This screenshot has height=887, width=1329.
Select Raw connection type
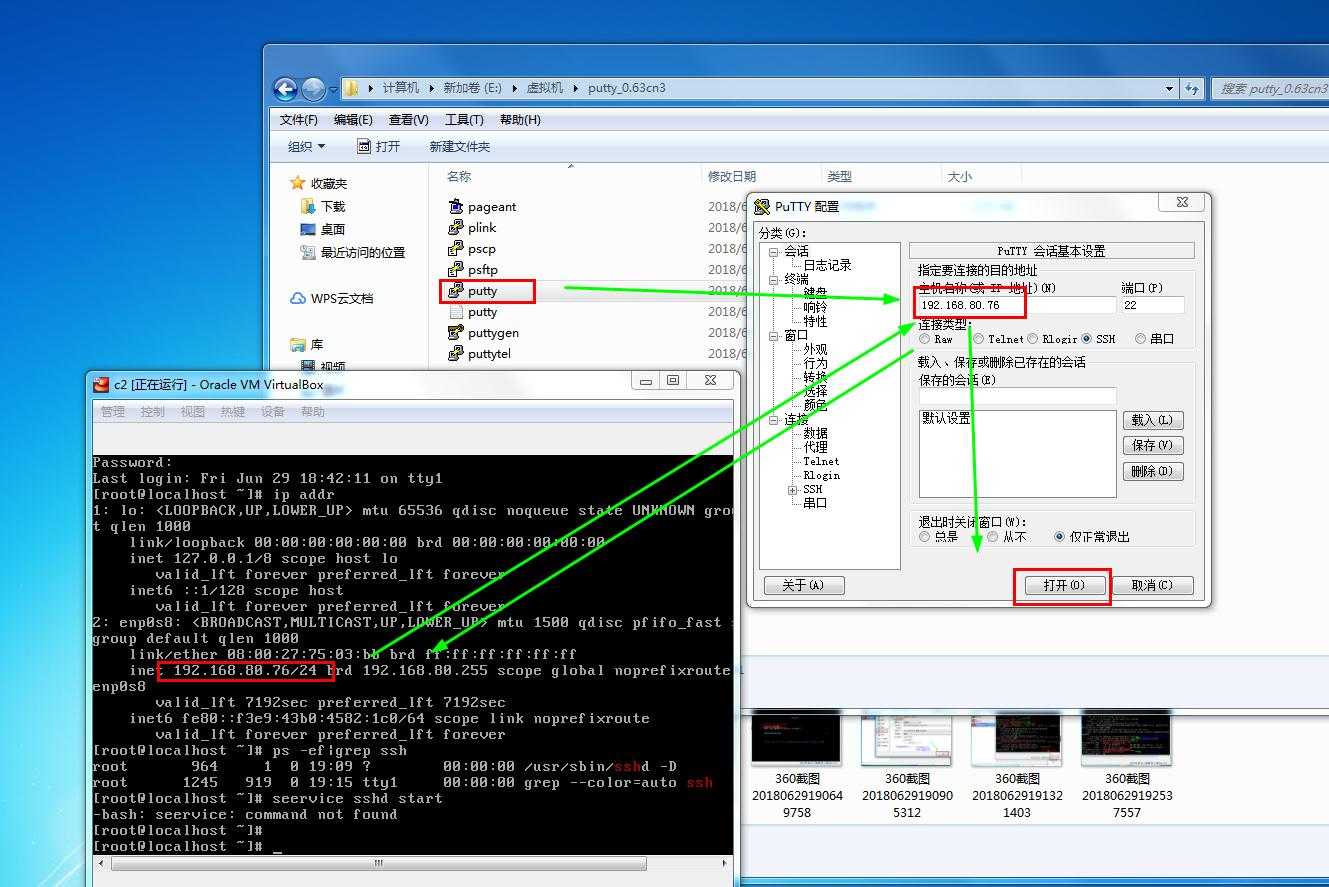[924, 339]
